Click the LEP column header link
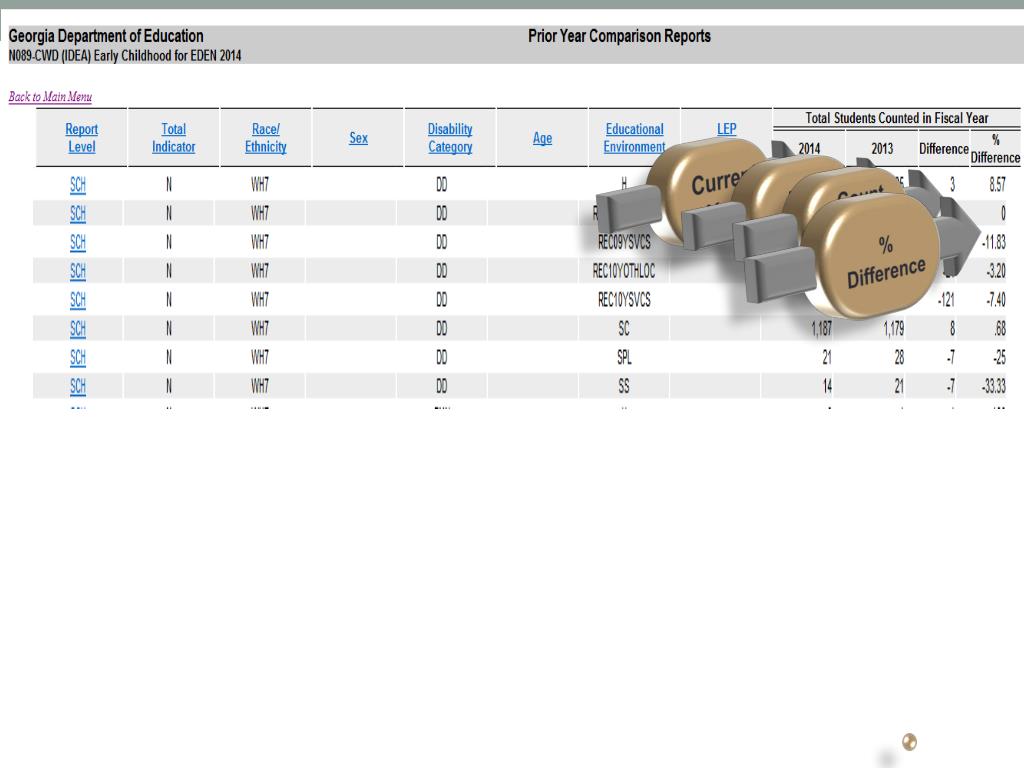The width and height of the screenshot is (1024, 768). tap(727, 129)
